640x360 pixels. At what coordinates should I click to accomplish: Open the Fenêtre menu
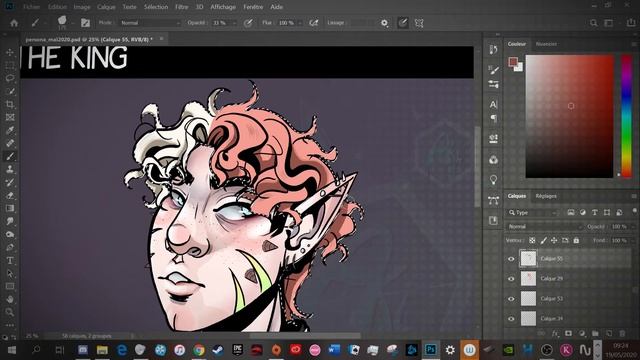(x=253, y=7)
